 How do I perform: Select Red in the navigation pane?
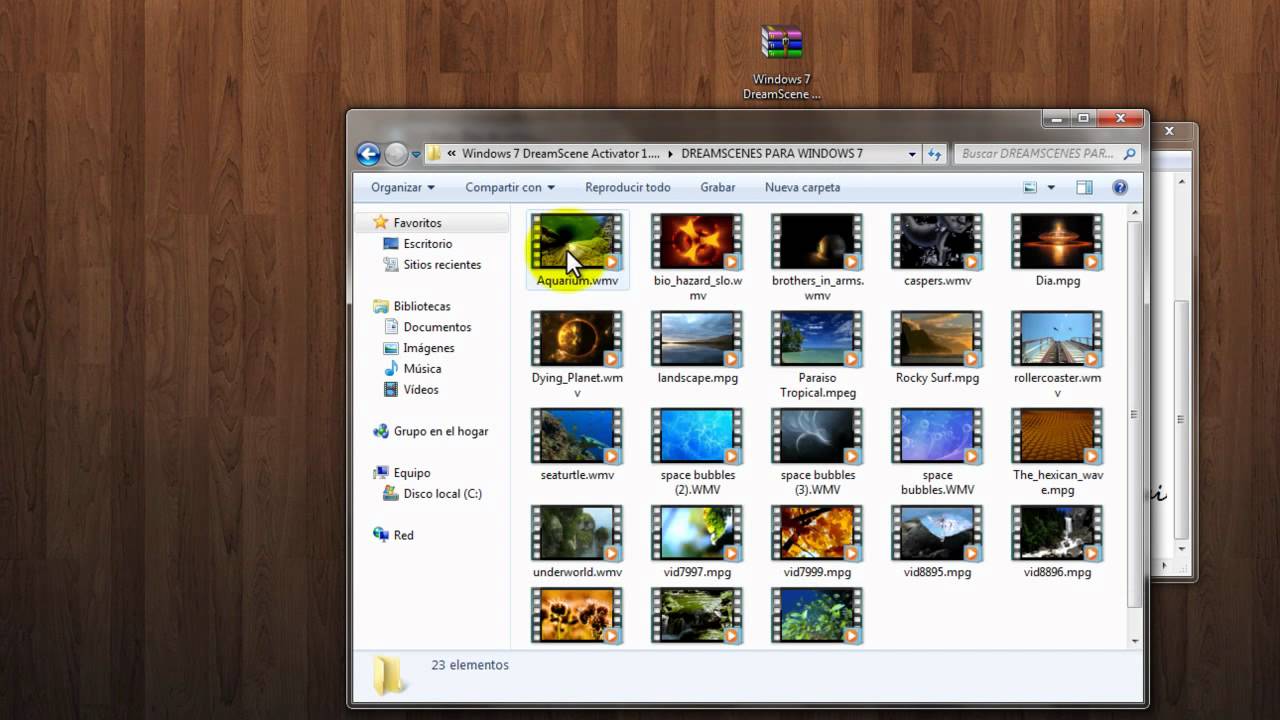point(403,535)
